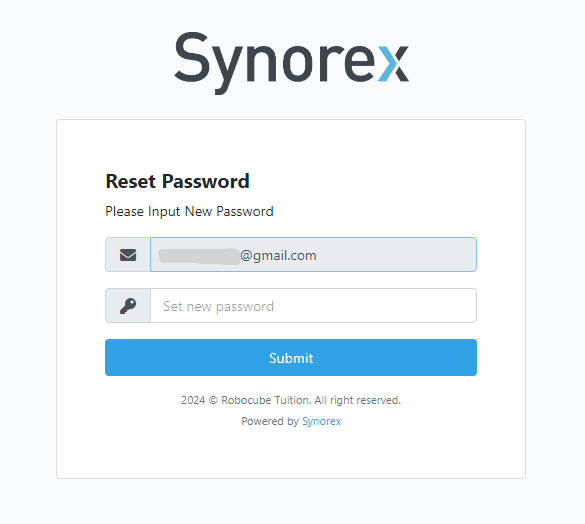Click the Robocube Tuition footer text
The image size is (585, 524).
click(x=266, y=400)
